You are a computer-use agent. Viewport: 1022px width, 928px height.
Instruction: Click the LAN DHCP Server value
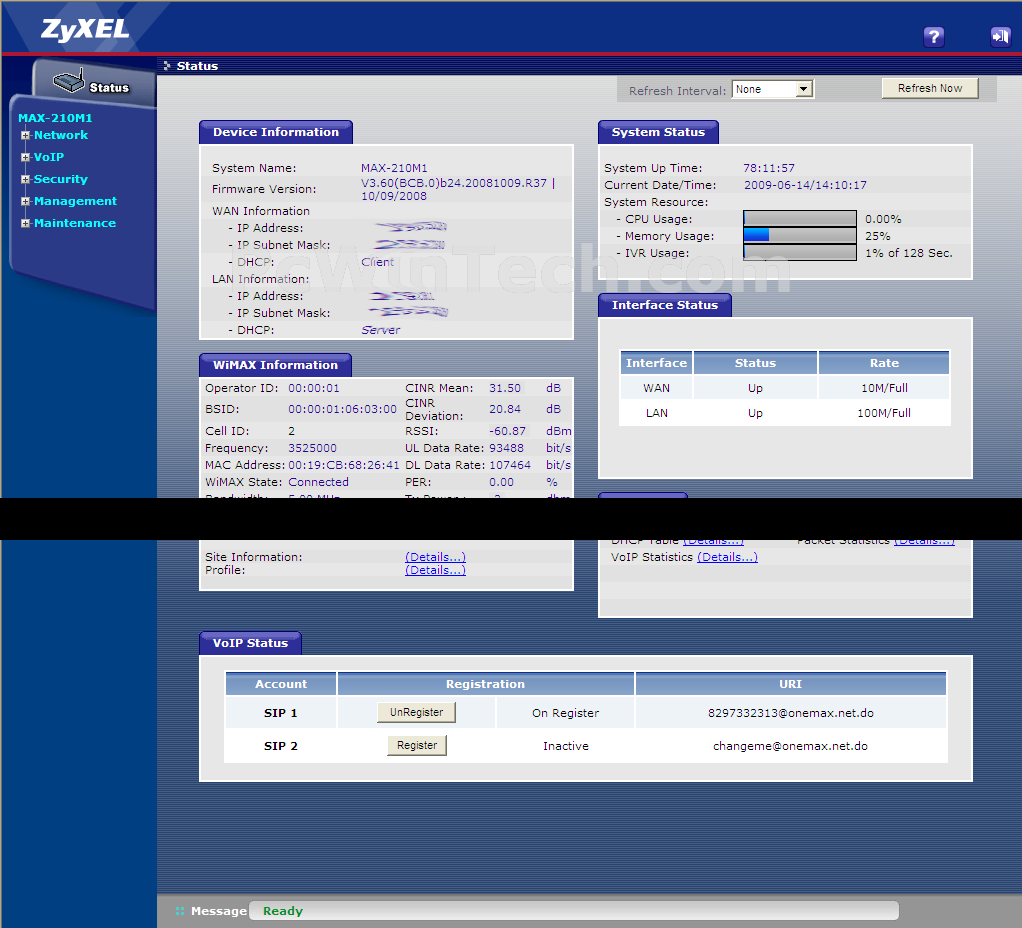pyautogui.click(x=381, y=330)
